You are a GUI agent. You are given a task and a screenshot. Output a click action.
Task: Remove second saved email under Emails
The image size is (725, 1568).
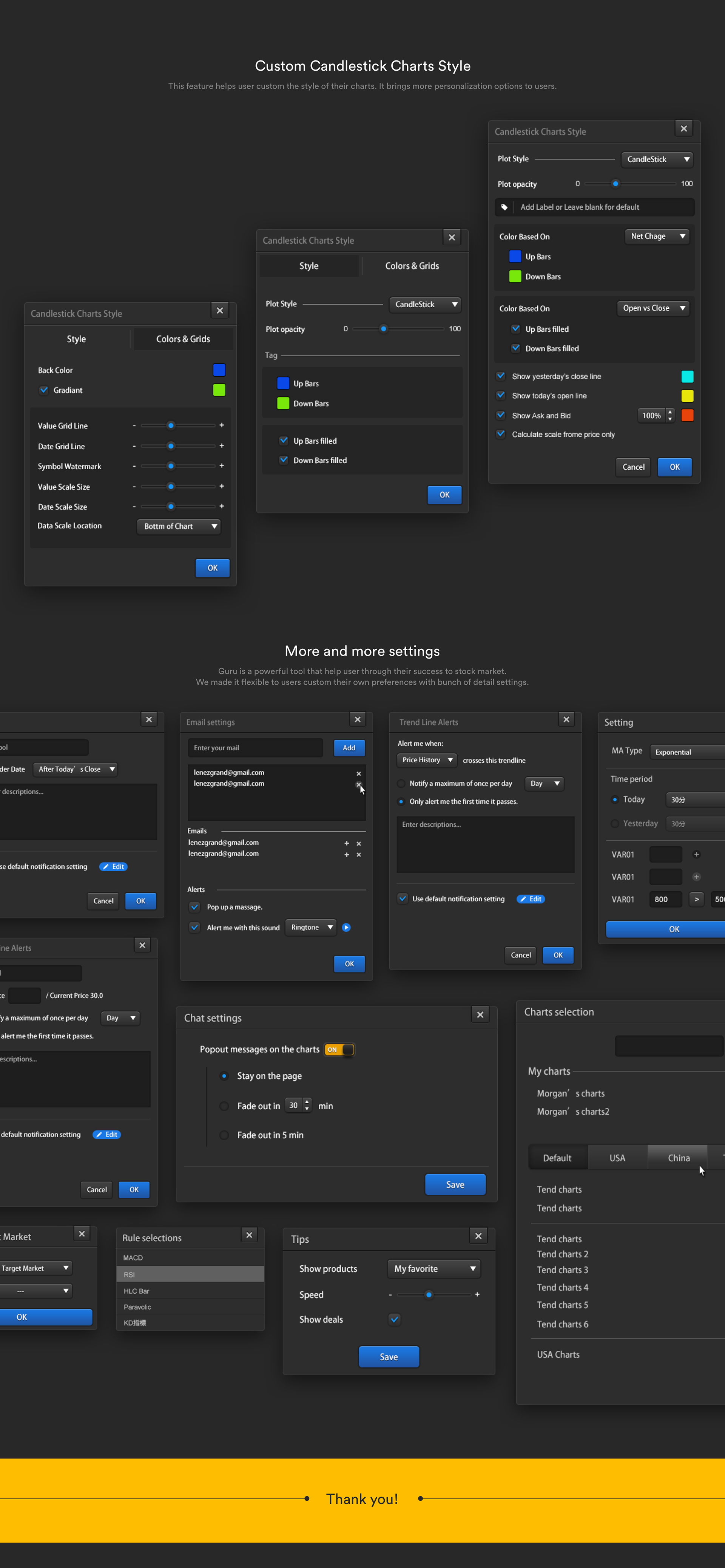(x=359, y=855)
